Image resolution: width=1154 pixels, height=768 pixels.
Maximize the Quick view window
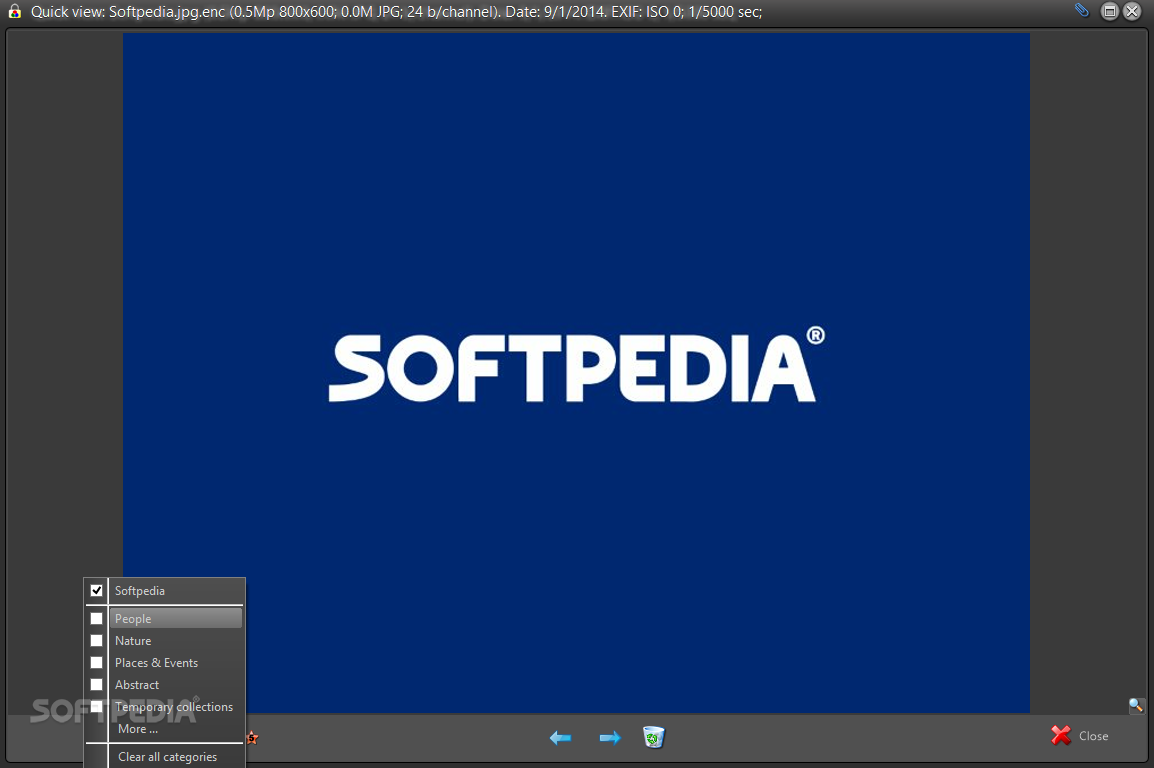pyautogui.click(x=1109, y=11)
